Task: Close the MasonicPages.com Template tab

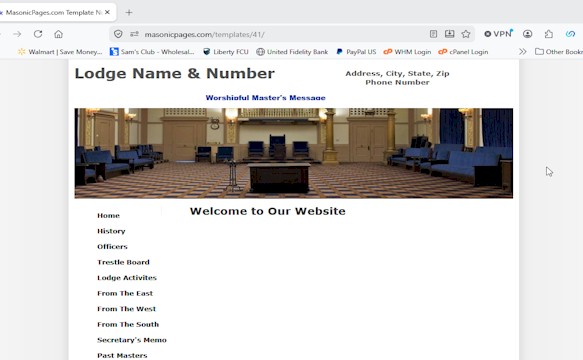Action: [x=107, y=12]
